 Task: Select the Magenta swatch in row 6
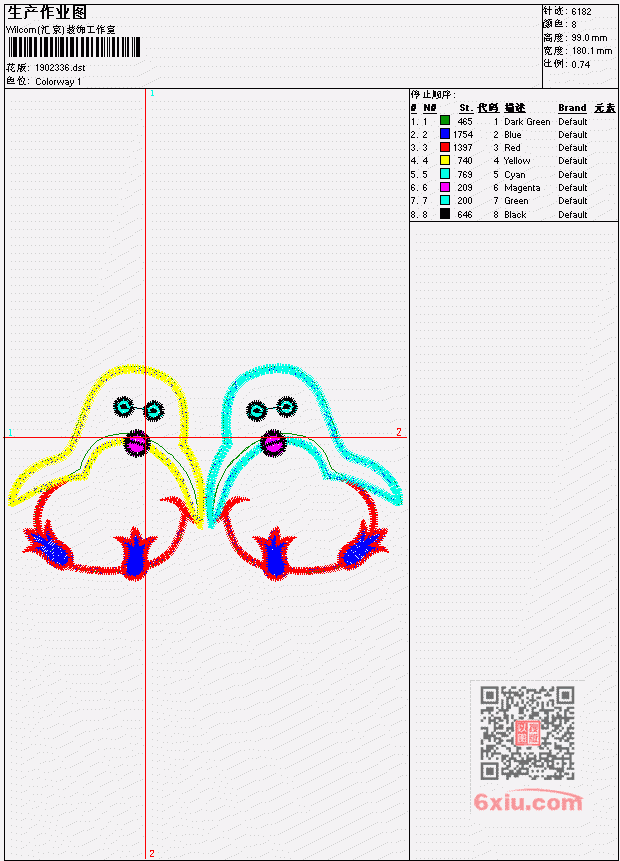444,187
